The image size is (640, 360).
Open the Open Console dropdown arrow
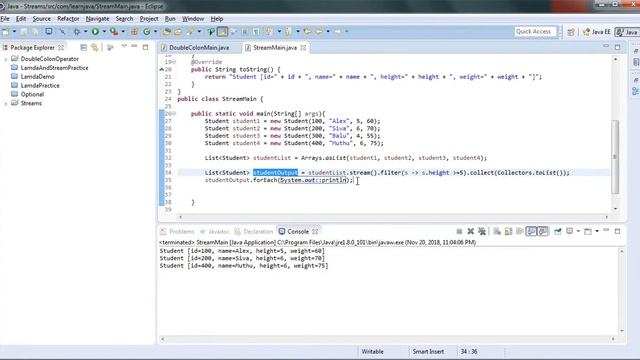tap(597, 231)
